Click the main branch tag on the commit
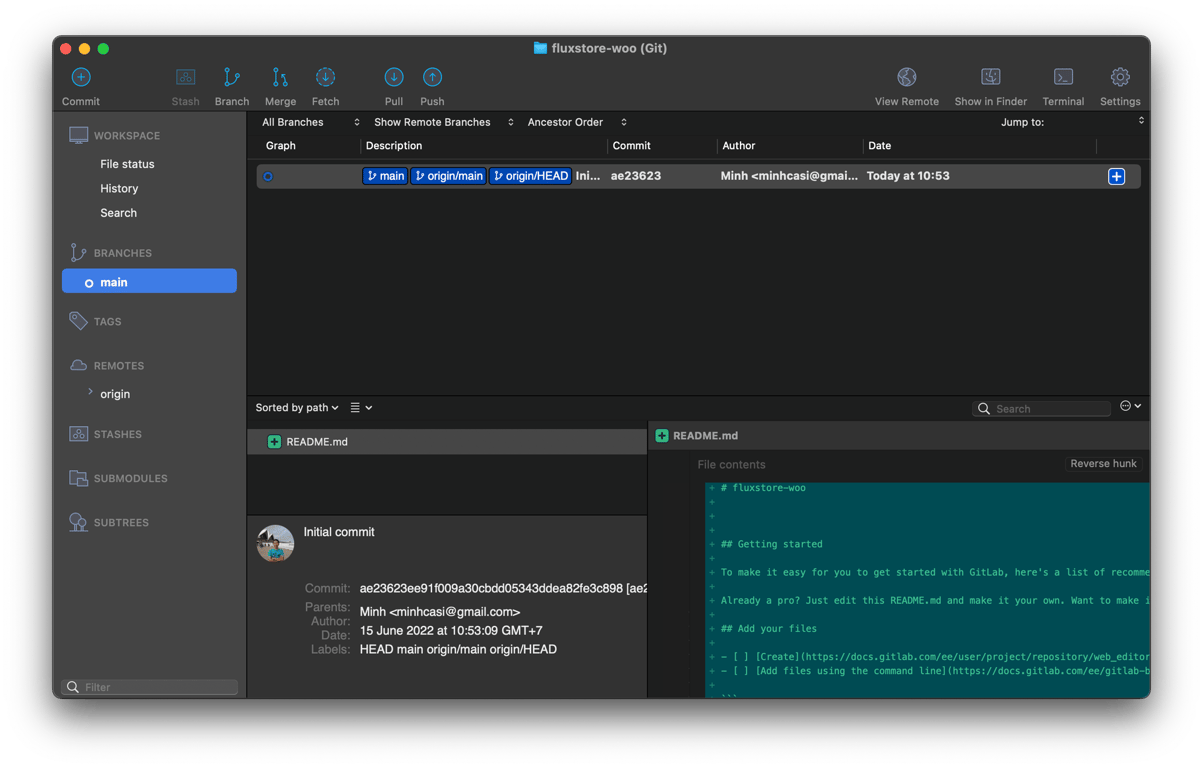1203x768 pixels. [385, 176]
